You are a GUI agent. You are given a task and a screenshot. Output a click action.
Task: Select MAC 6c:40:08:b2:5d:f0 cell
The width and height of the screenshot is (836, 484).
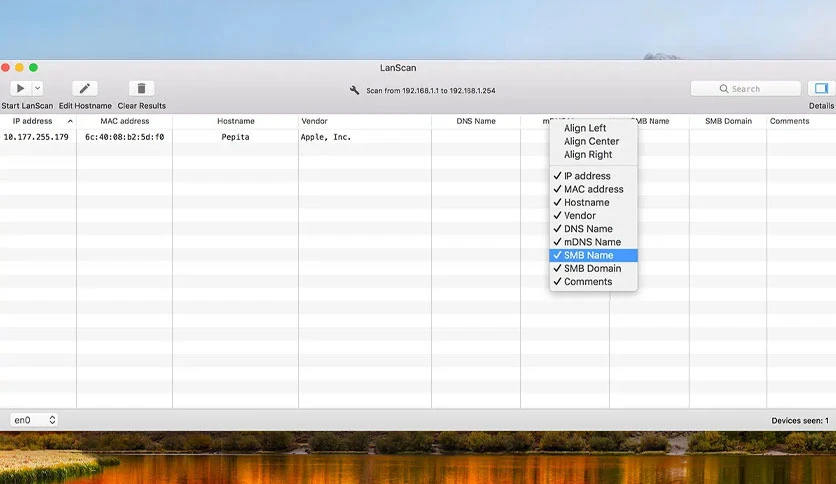[125, 137]
